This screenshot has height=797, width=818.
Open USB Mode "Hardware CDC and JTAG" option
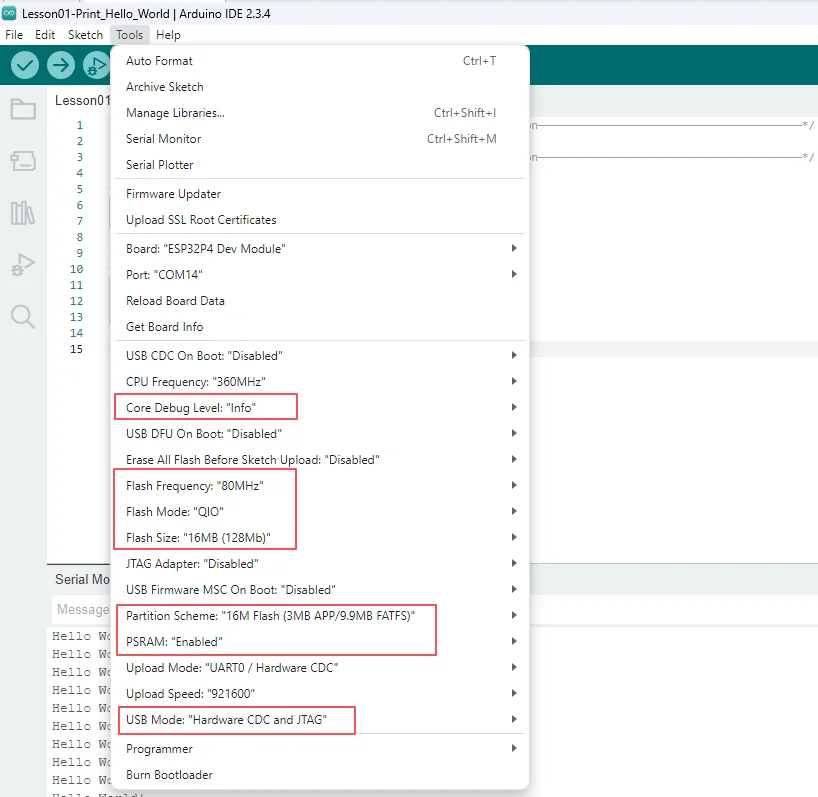319,720
